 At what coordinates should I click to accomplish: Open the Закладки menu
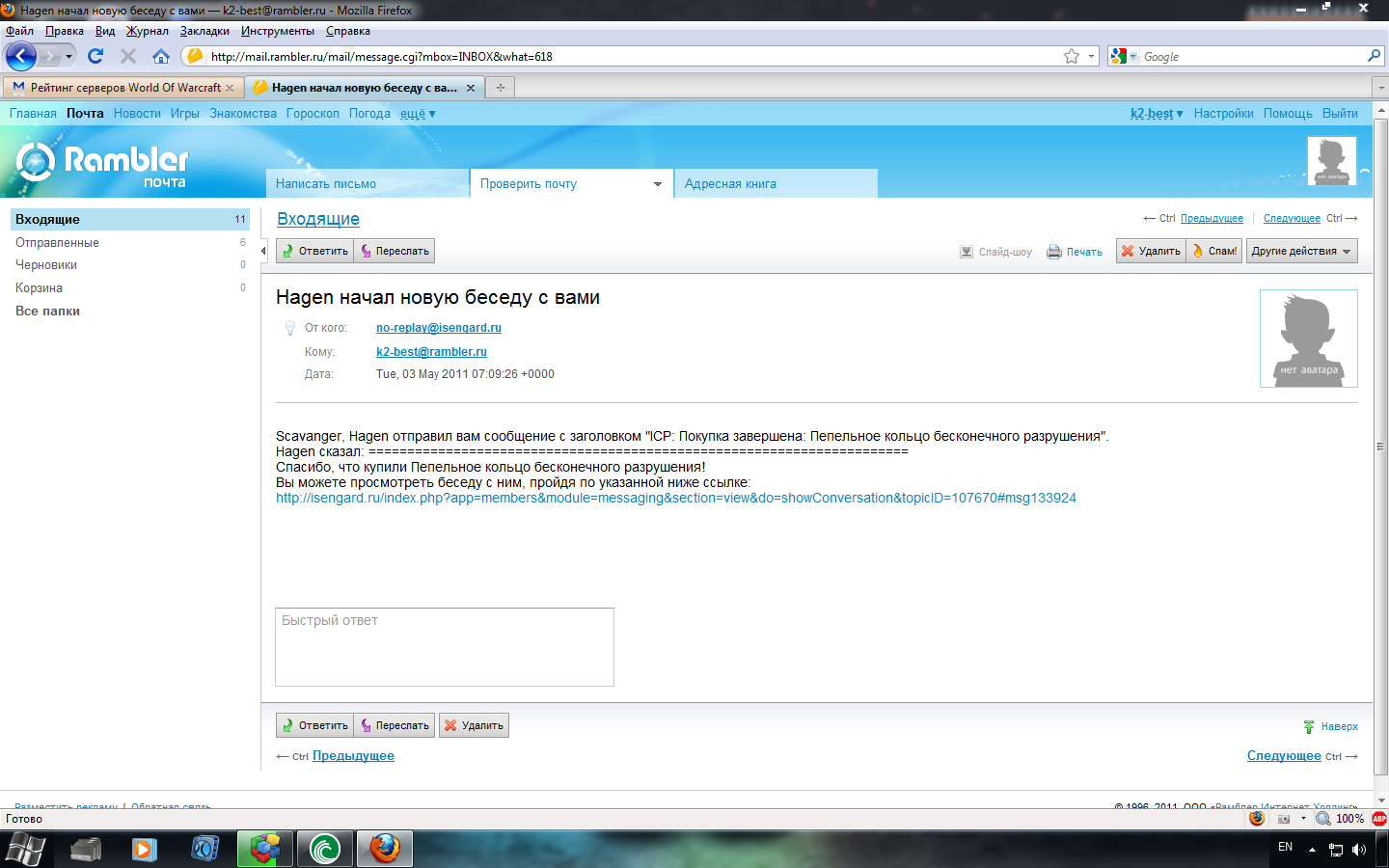pos(204,31)
